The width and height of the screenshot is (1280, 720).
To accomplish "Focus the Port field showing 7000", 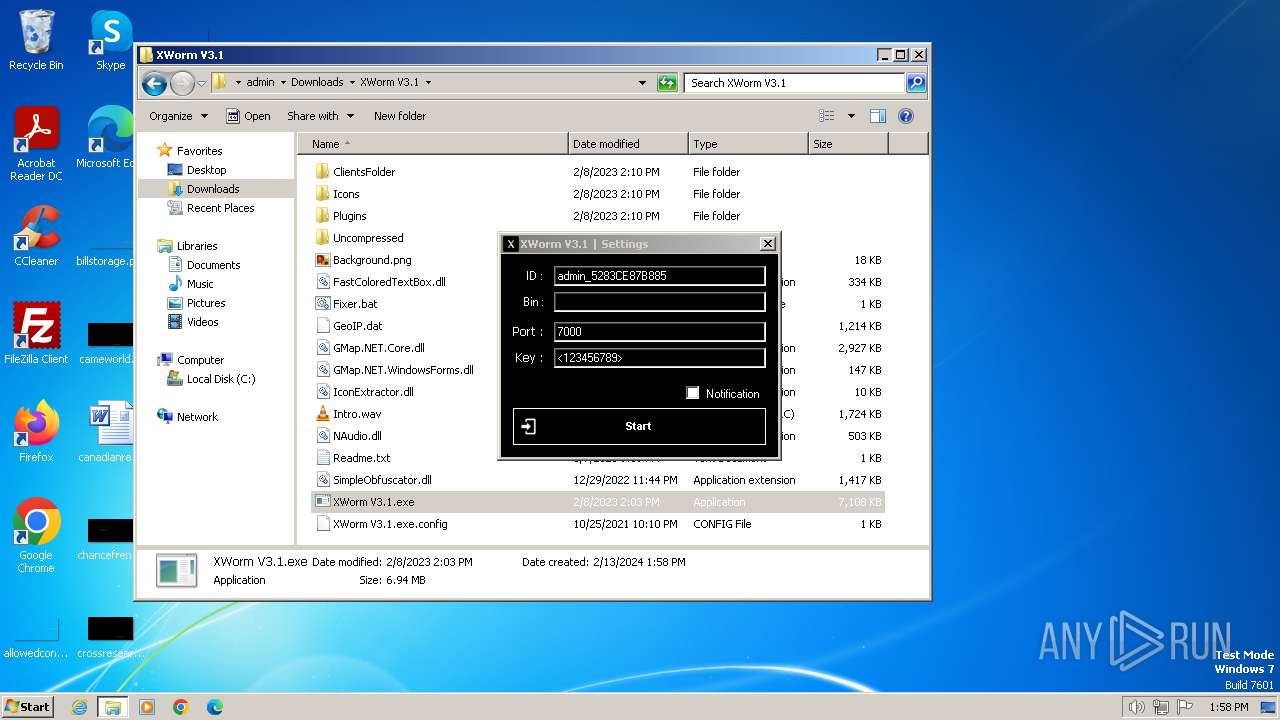I will [659, 331].
